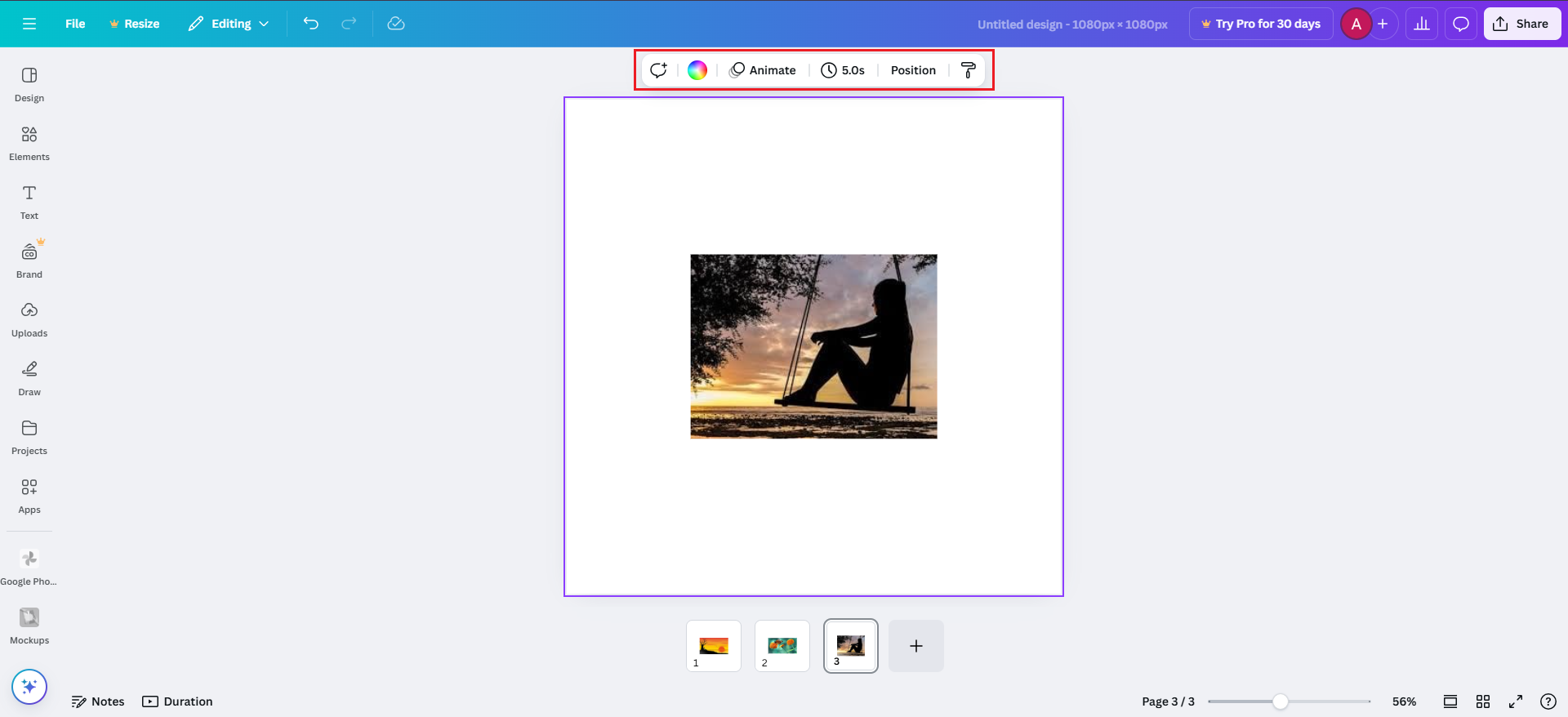Select page 3 thumbnail
This screenshot has width=1568, height=717.
[851, 646]
